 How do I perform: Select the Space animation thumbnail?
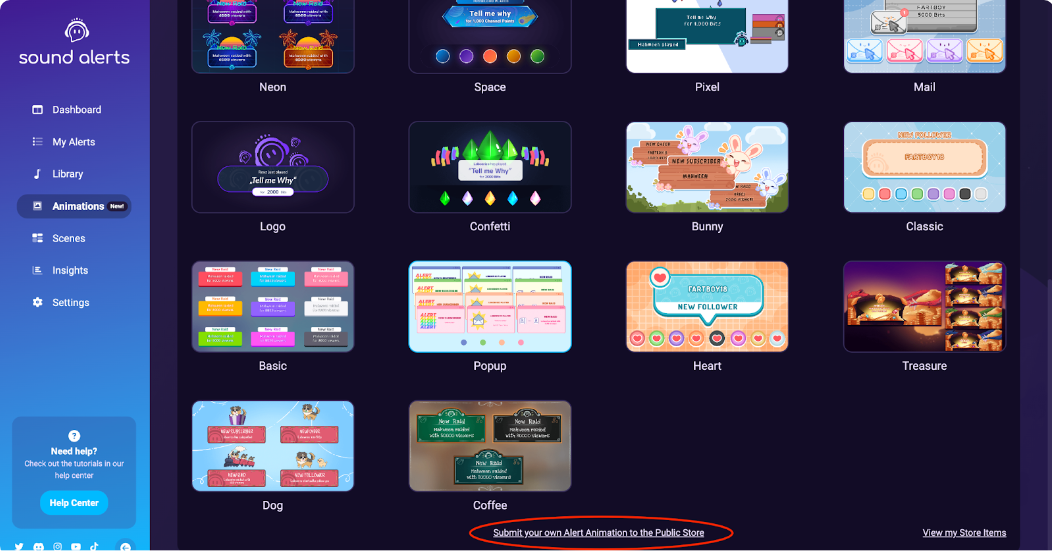[x=490, y=36]
